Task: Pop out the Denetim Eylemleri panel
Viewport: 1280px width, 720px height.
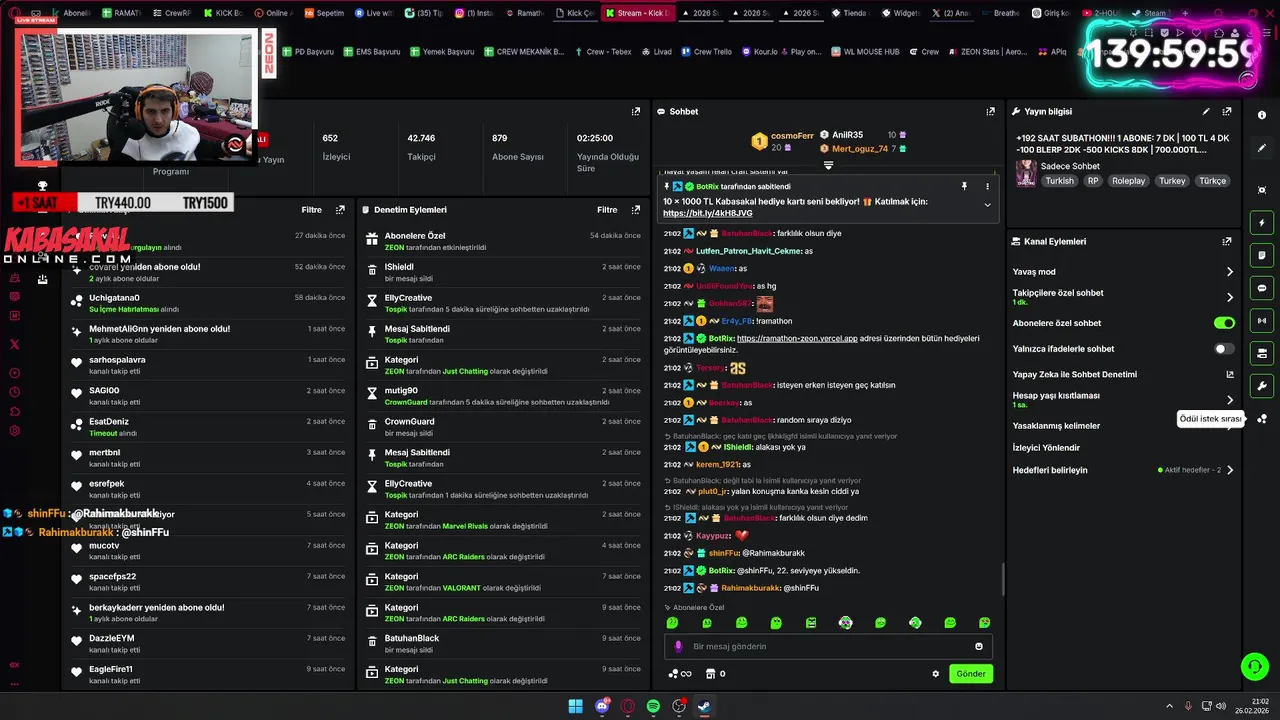Action: point(635,210)
